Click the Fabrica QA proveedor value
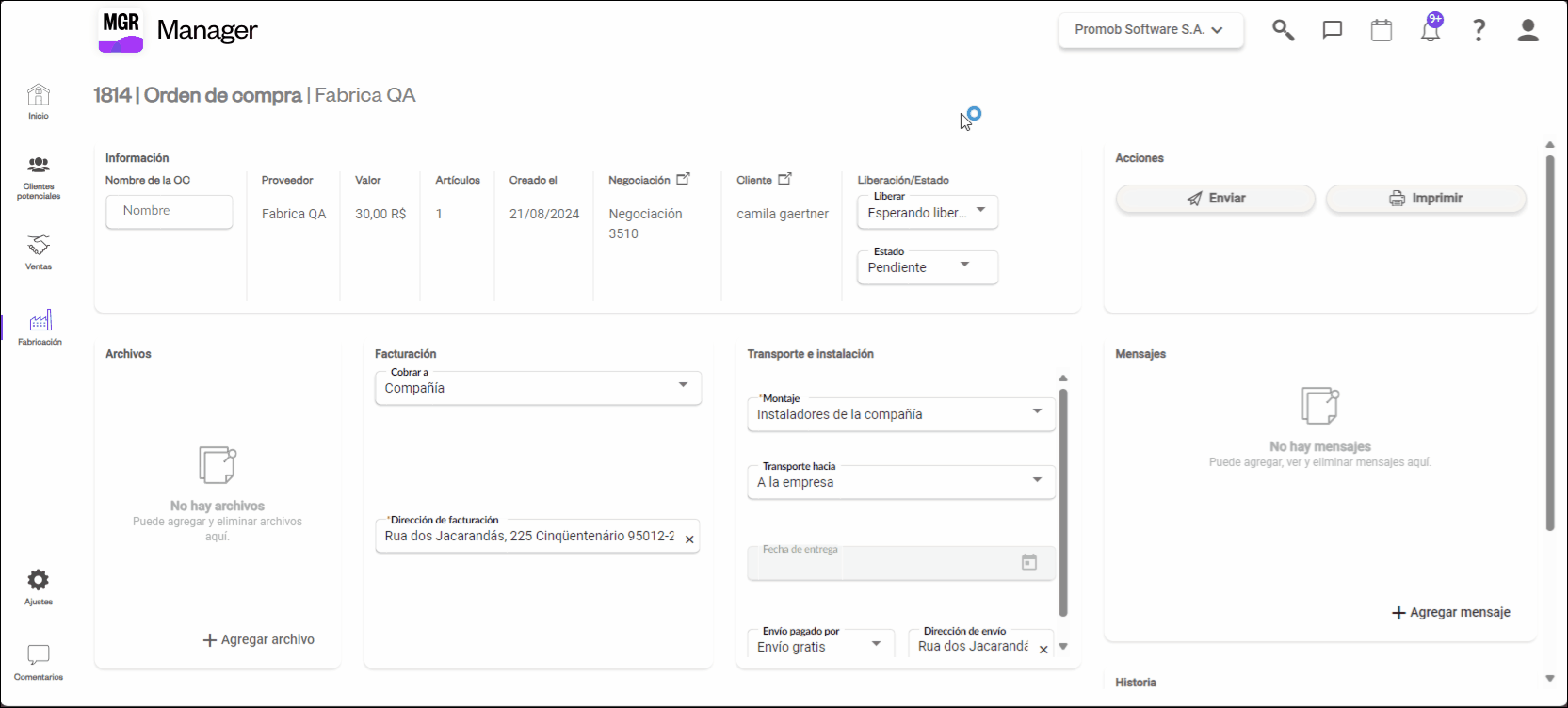1568x708 pixels. [294, 214]
